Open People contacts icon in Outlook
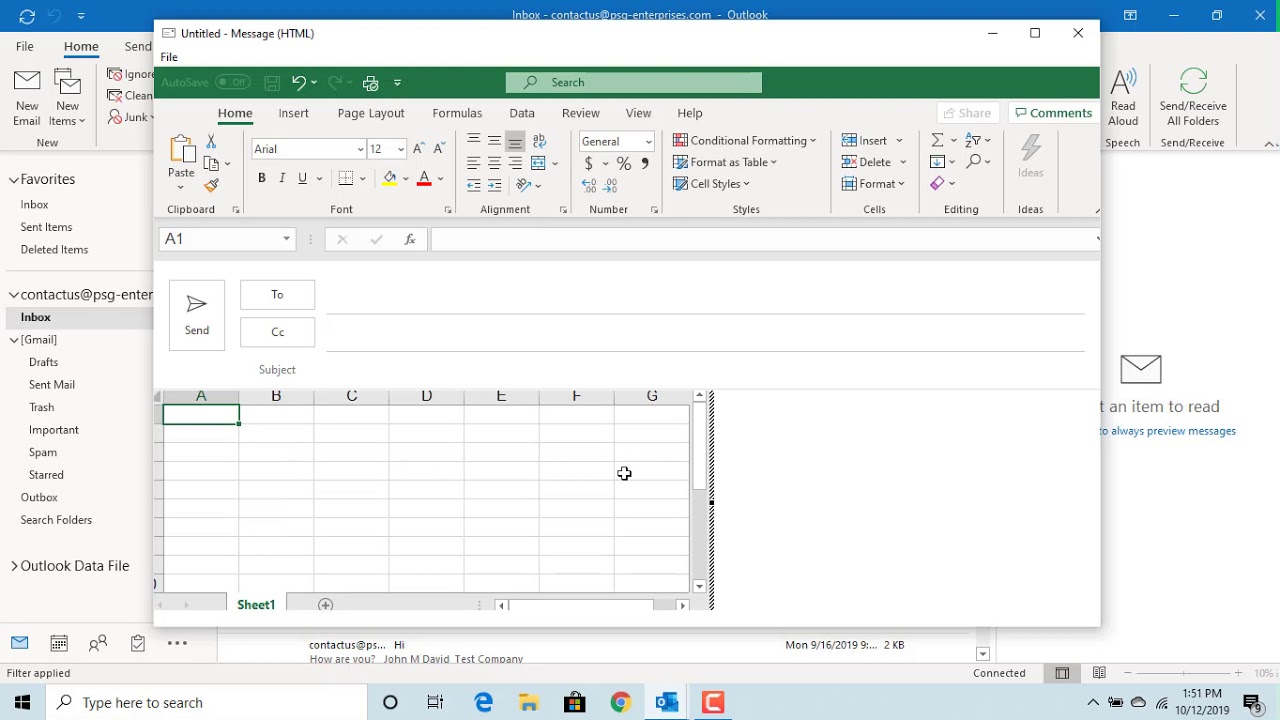The width and height of the screenshot is (1280, 720). coord(98,644)
